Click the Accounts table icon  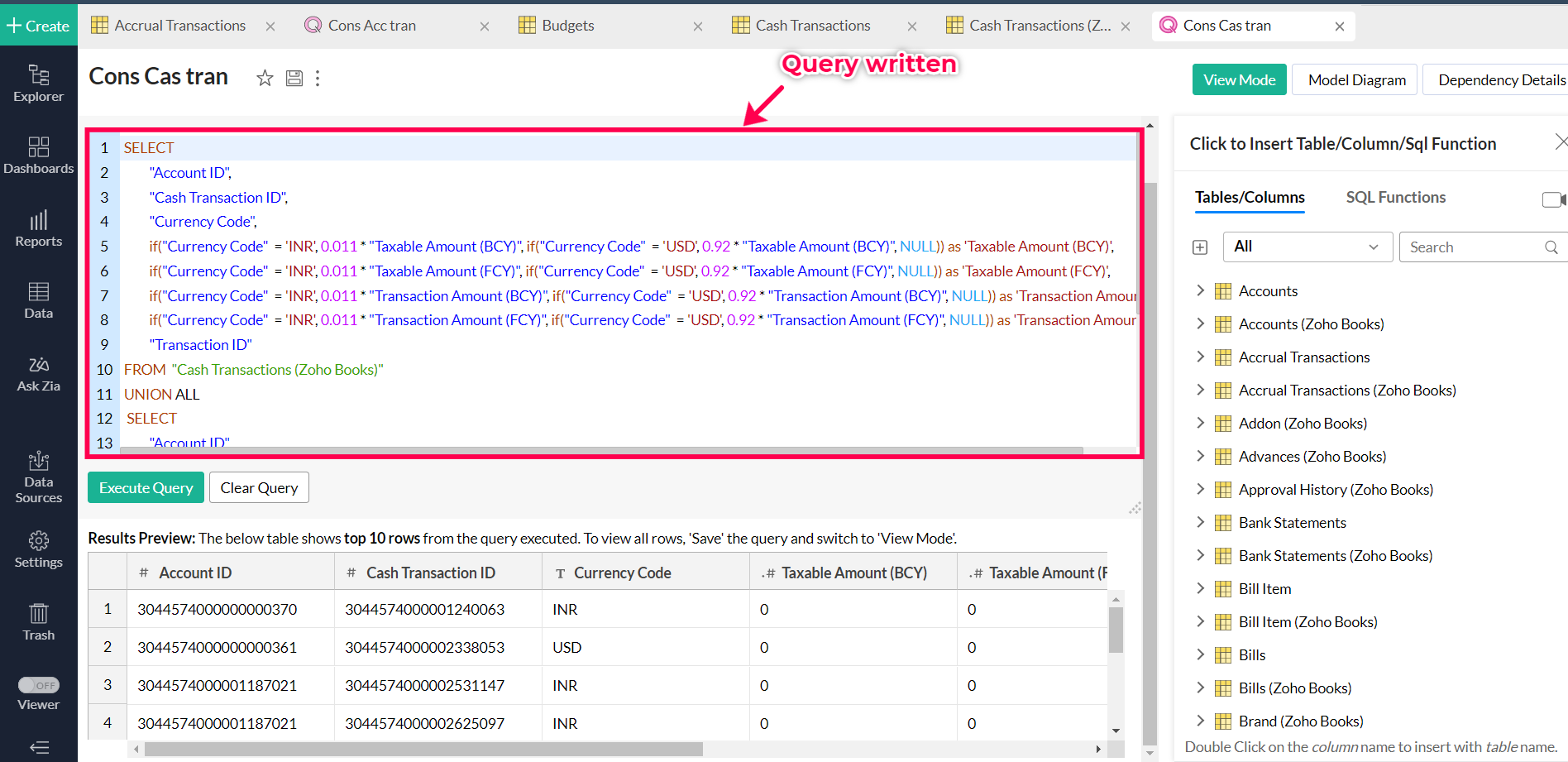coord(1223,291)
